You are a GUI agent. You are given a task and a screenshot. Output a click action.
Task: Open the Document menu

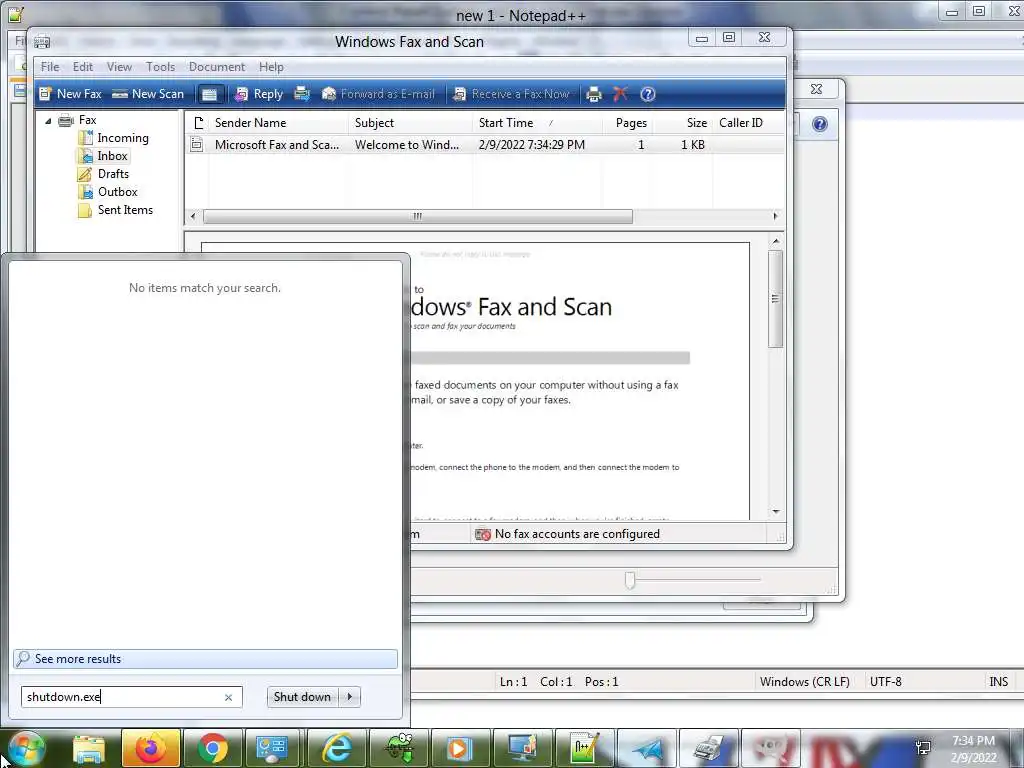pyautogui.click(x=217, y=67)
